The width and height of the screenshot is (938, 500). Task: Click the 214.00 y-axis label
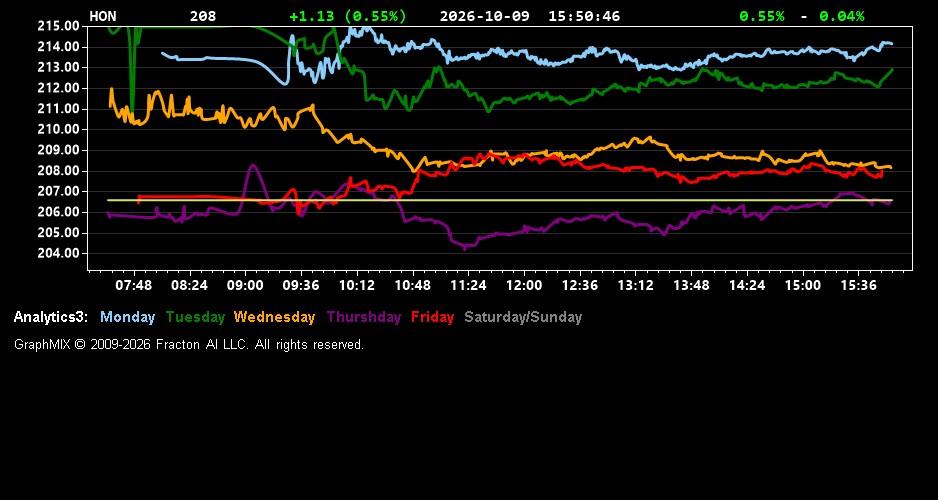coord(59,47)
